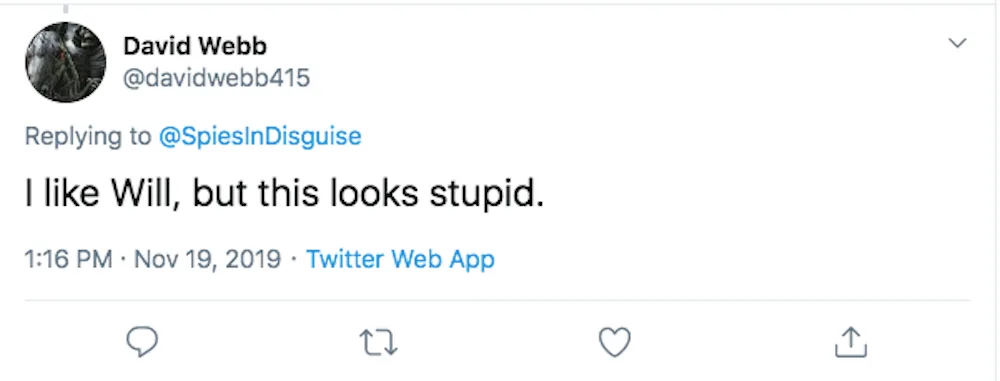Open the 1:16 PM timestamp
This screenshot has height=381, width=1000.
tap(68, 259)
